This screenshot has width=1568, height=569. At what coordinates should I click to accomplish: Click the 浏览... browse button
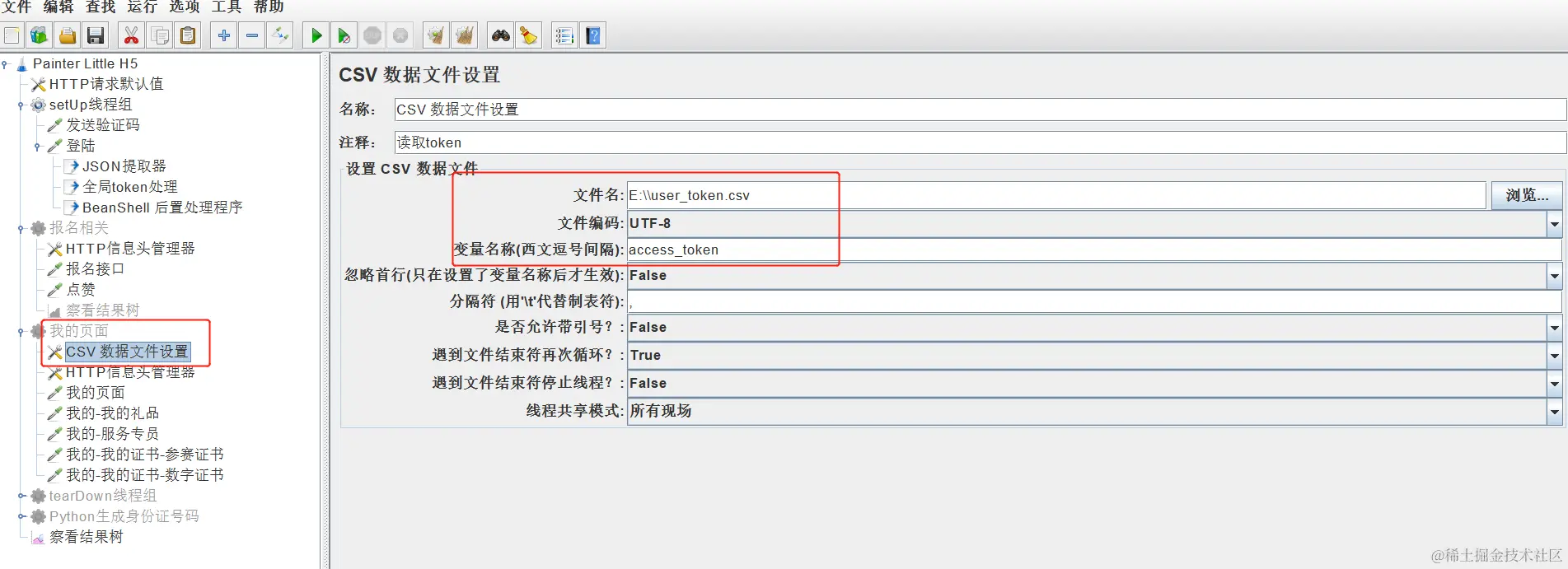[x=1527, y=195]
